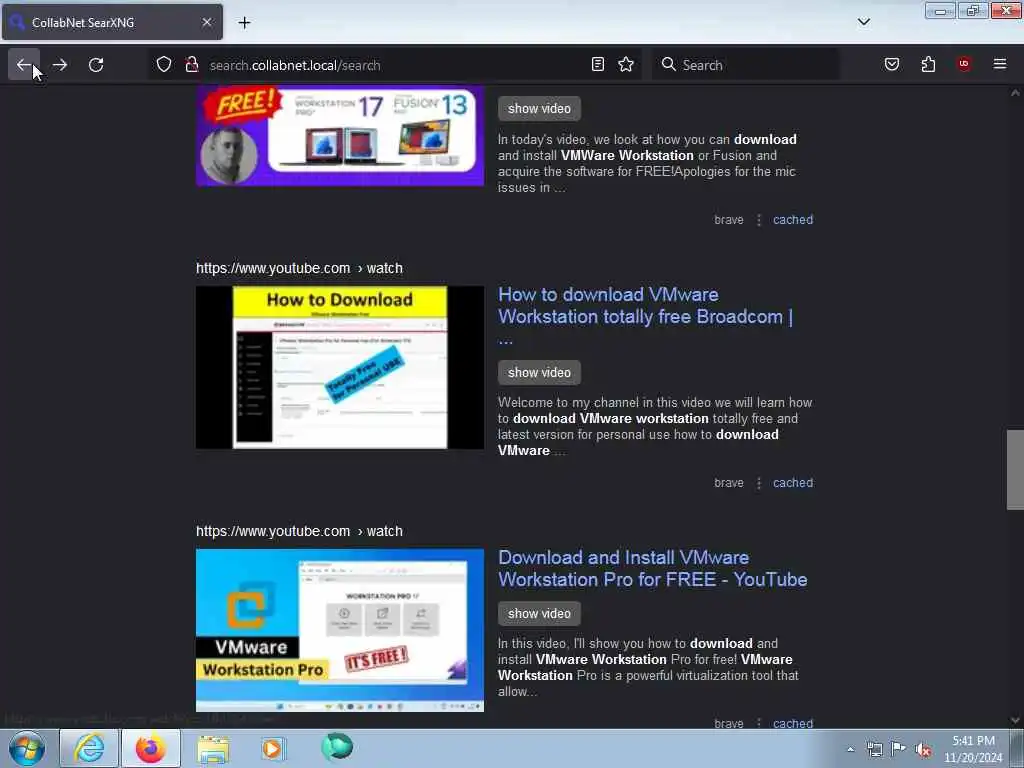
Task: Open the tracking protection shield icon
Action: [164, 65]
